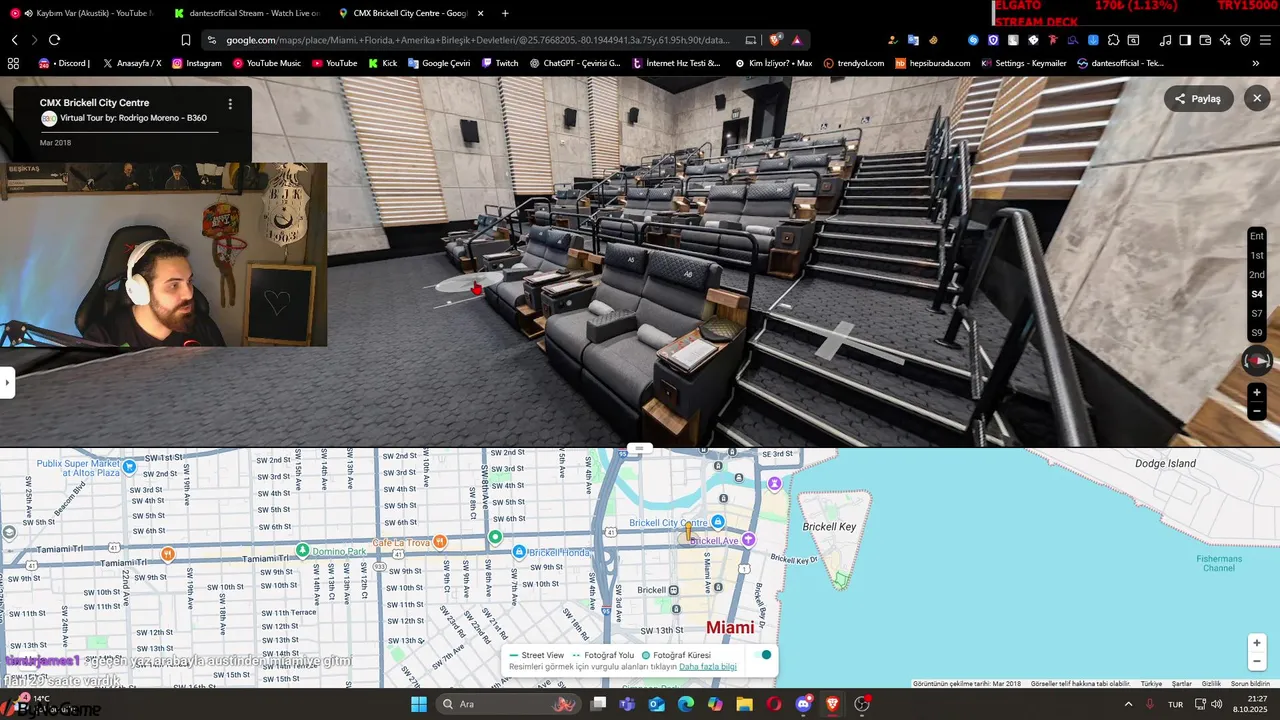Open the Şartlar terms link

[1182, 684]
